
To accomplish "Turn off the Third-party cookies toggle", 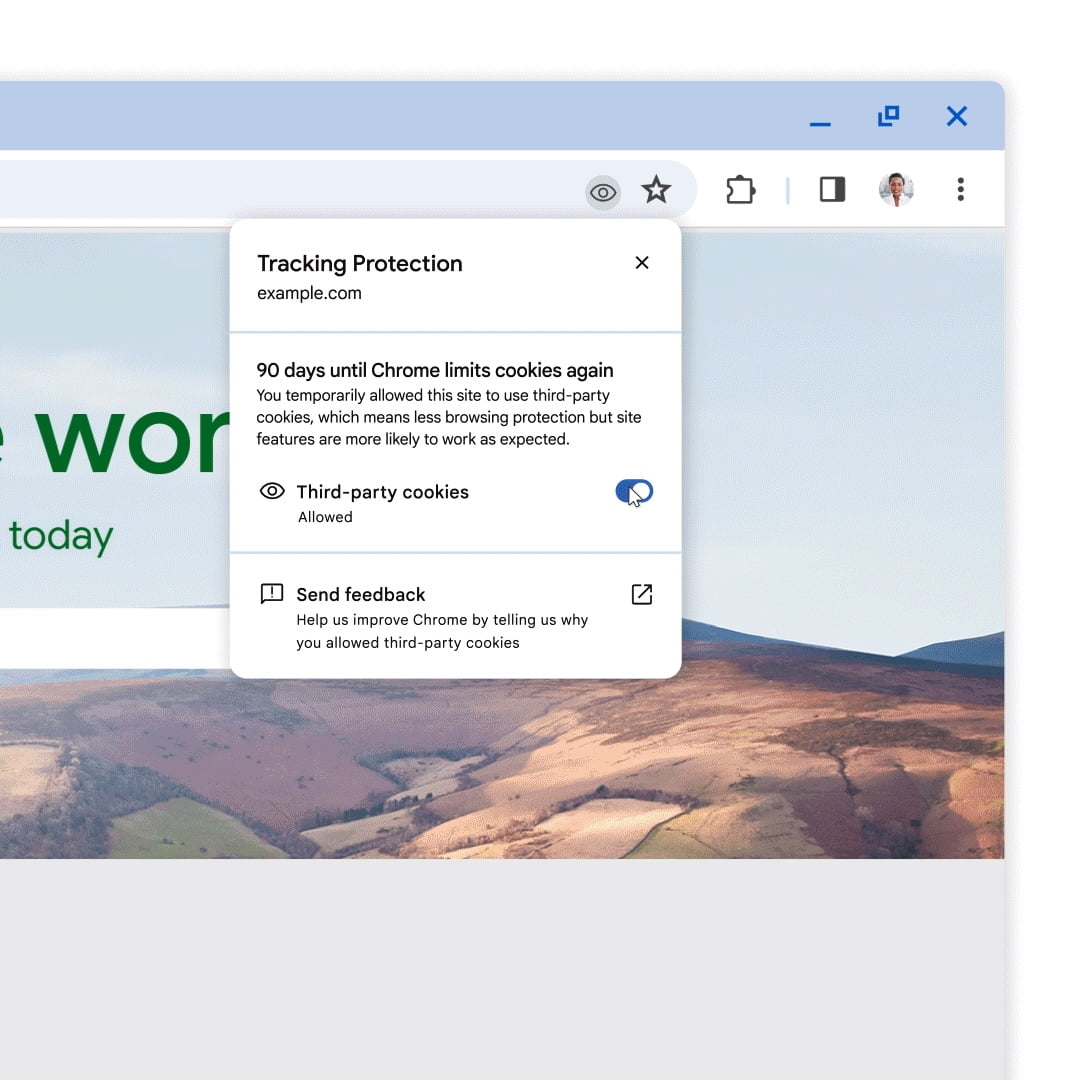I will click(634, 491).
